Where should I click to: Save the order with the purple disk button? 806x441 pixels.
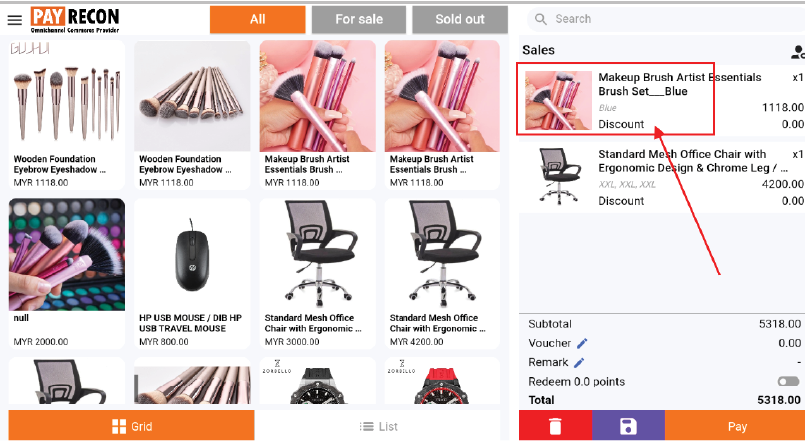(629, 426)
